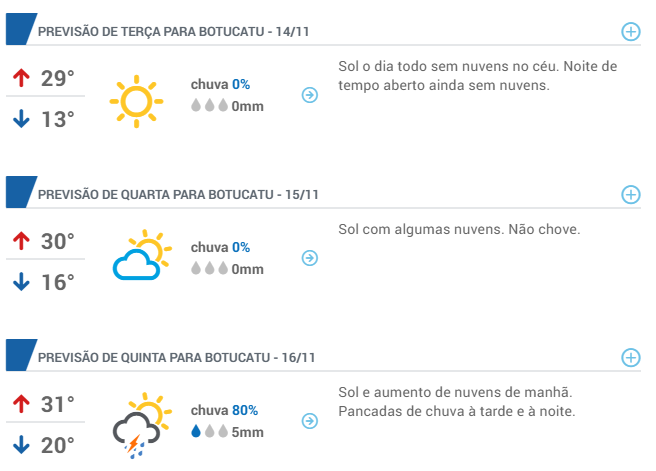Click the blue down arrow beside 13°
656x471 pixels.
21,119
